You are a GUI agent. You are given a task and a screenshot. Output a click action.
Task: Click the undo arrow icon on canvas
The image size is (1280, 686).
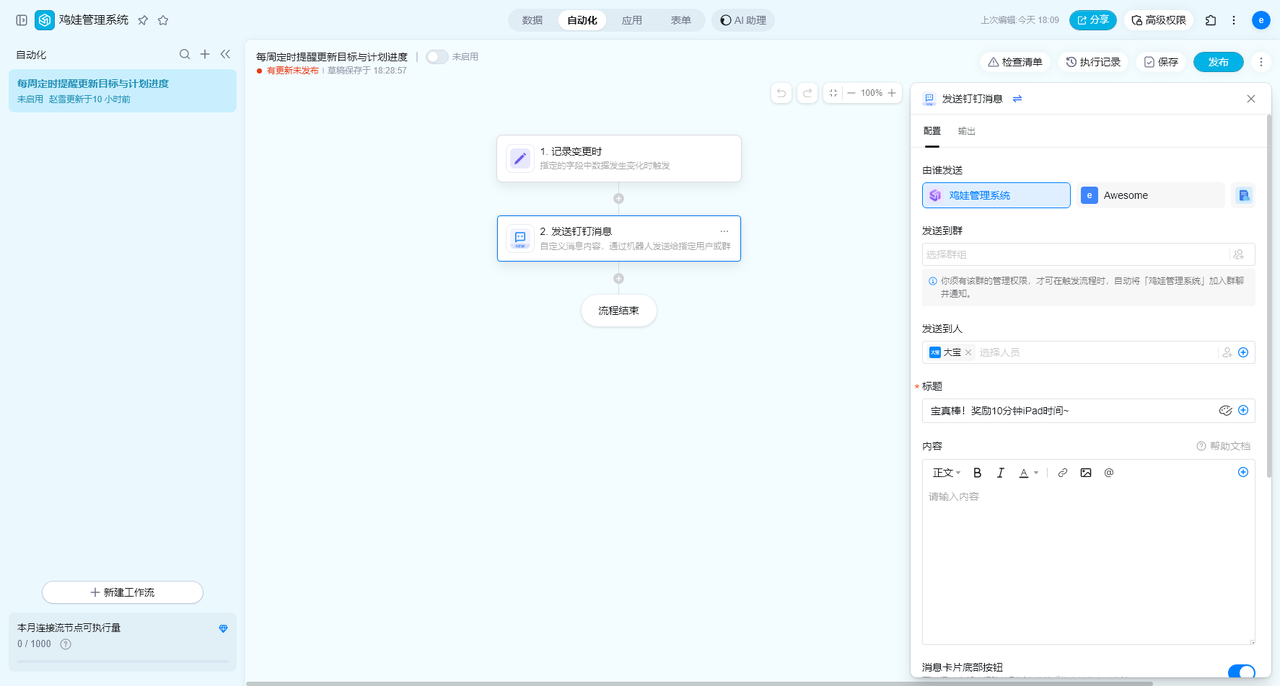(782, 93)
